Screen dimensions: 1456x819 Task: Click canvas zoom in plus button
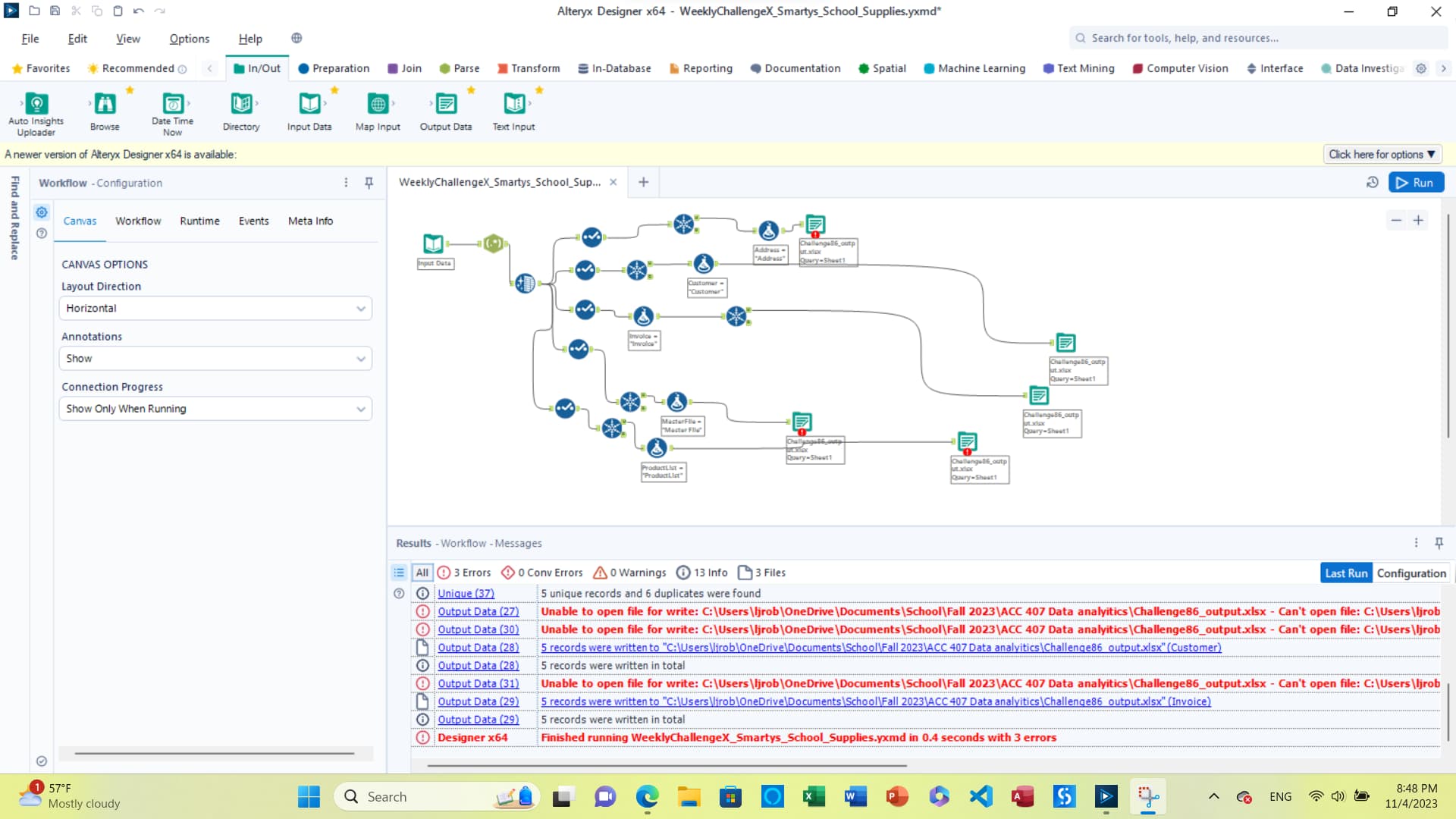1418,221
